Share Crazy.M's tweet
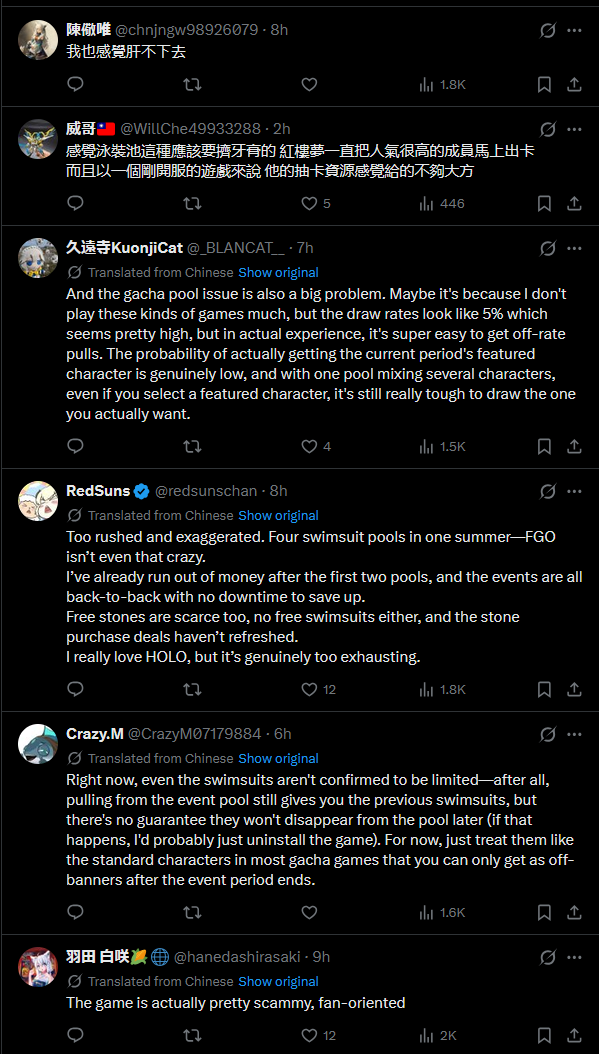599x1054 pixels. (x=574, y=912)
